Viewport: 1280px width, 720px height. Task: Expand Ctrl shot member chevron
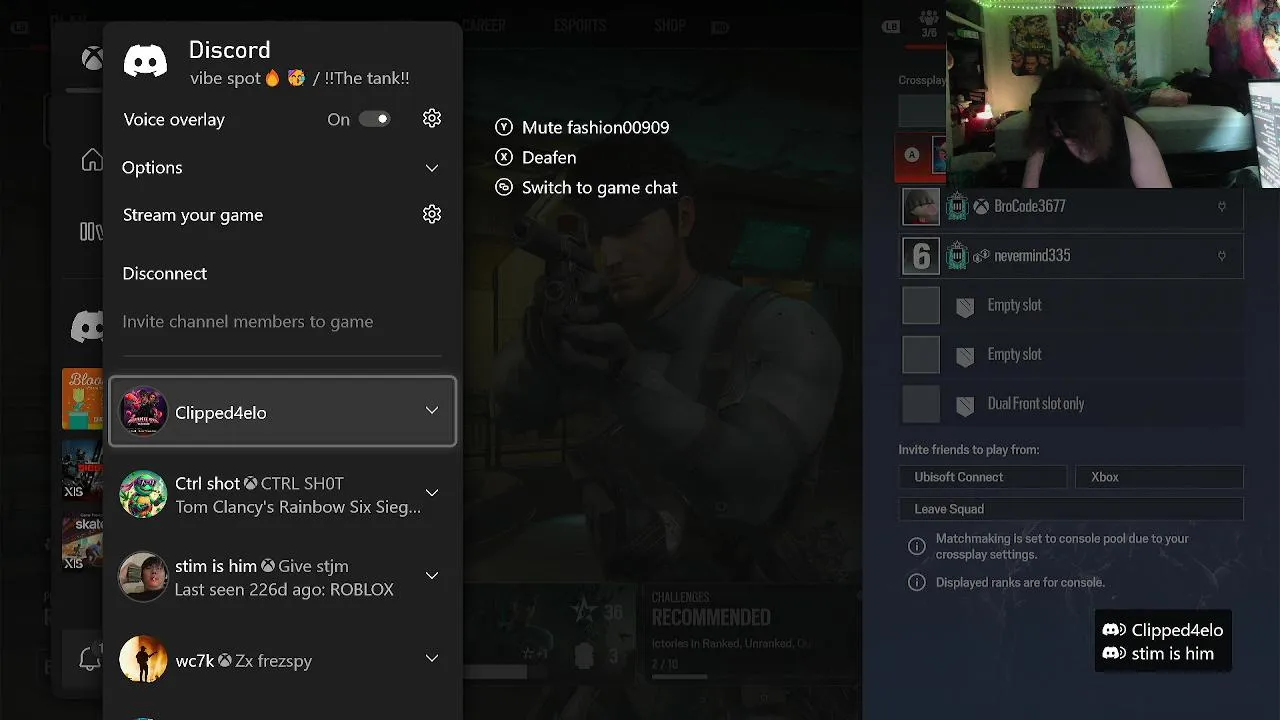click(432, 493)
